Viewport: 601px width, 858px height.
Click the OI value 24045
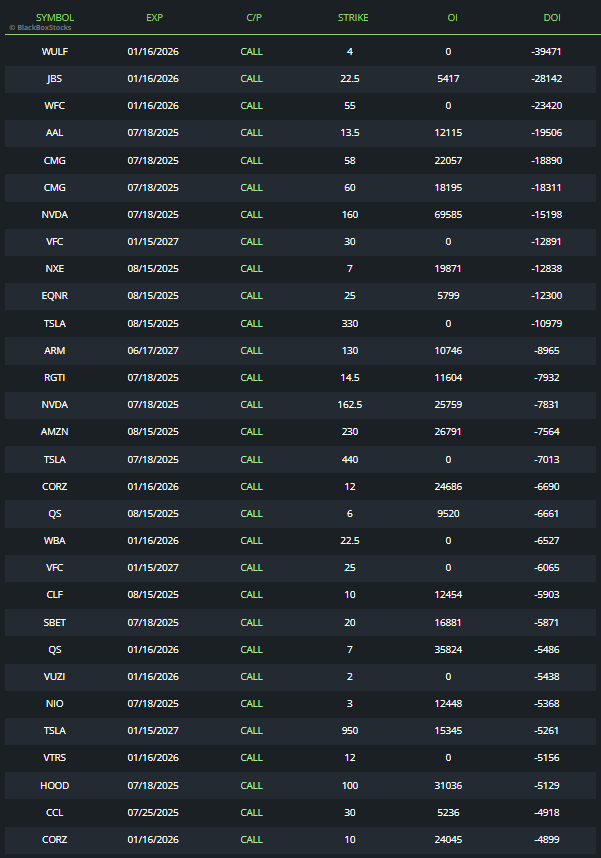point(448,839)
